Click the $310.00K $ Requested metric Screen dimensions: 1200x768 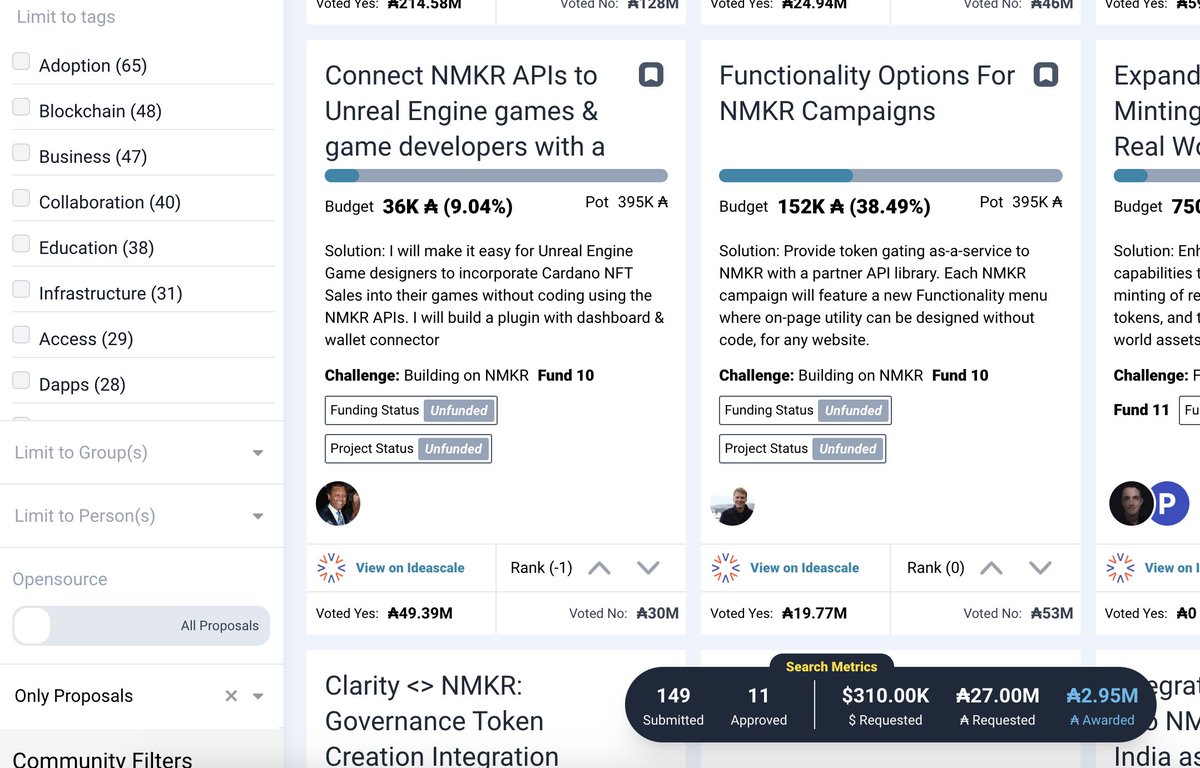point(884,706)
